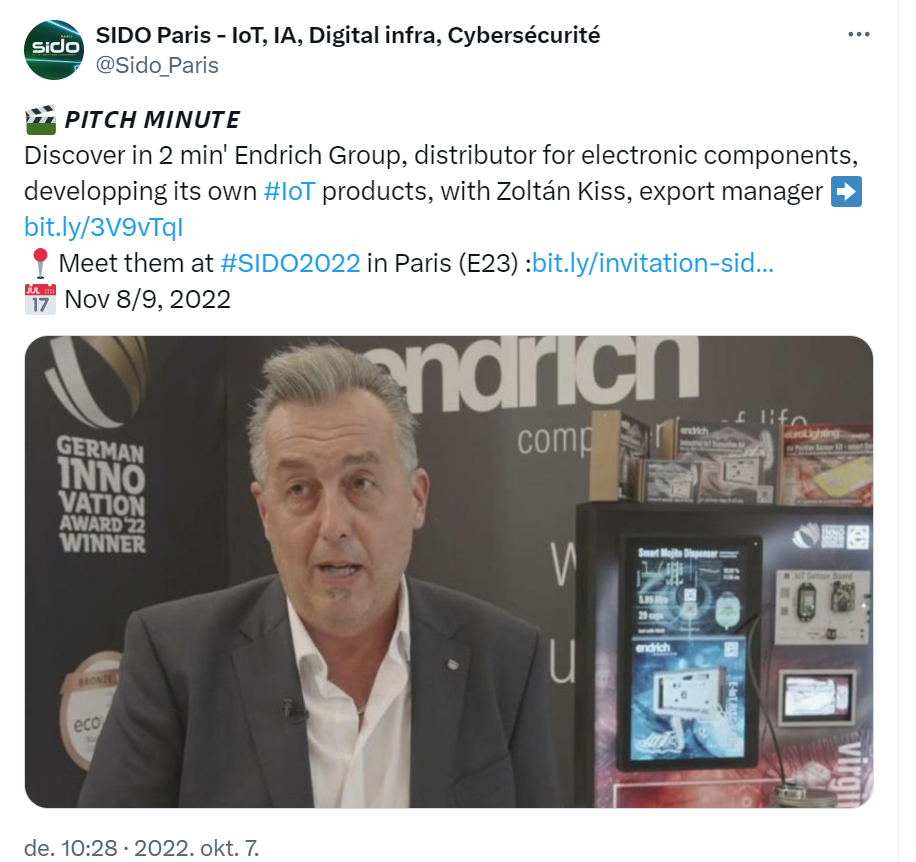Viewport: 916px width, 862px height.
Task: Click the red pushpin emoji
Action: pyautogui.click(x=40, y=263)
